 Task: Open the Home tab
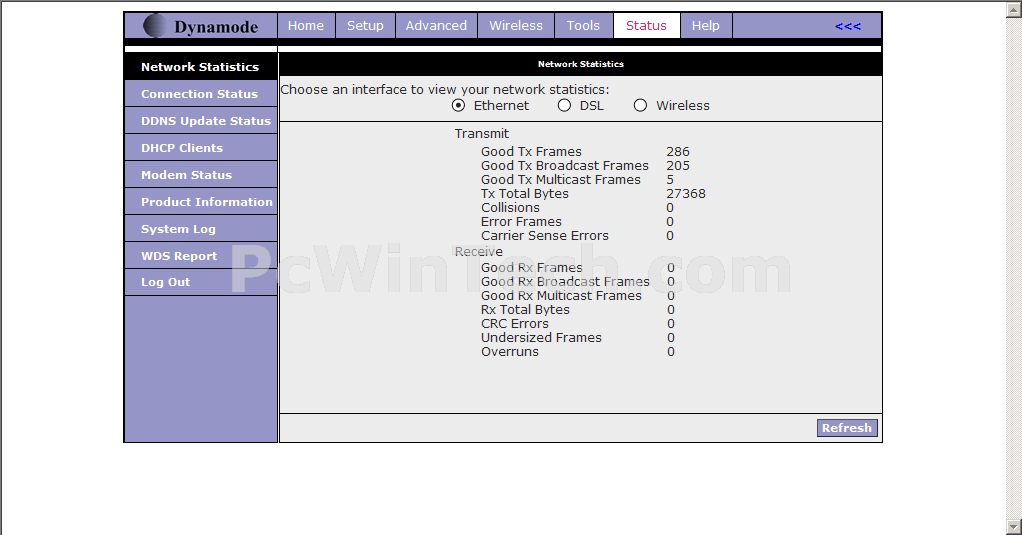[306, 25]
